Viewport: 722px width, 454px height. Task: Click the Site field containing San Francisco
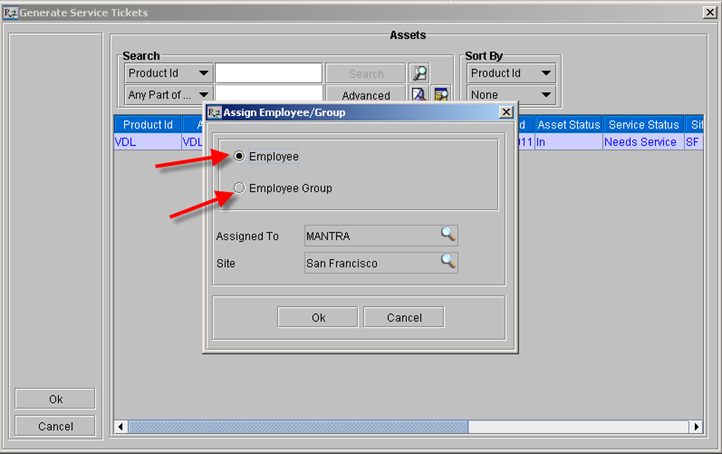pyautogui.click(x=381, y=263)
